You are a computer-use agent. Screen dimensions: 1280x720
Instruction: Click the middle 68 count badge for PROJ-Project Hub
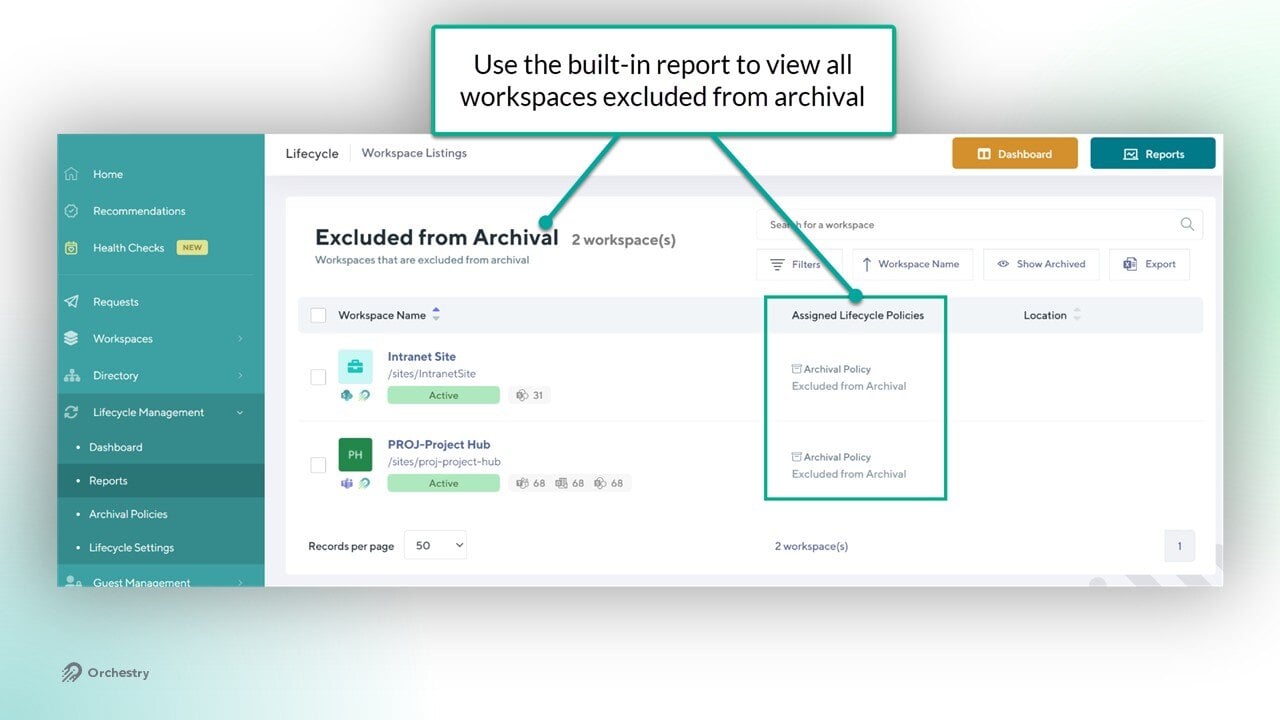coord(569,483)
